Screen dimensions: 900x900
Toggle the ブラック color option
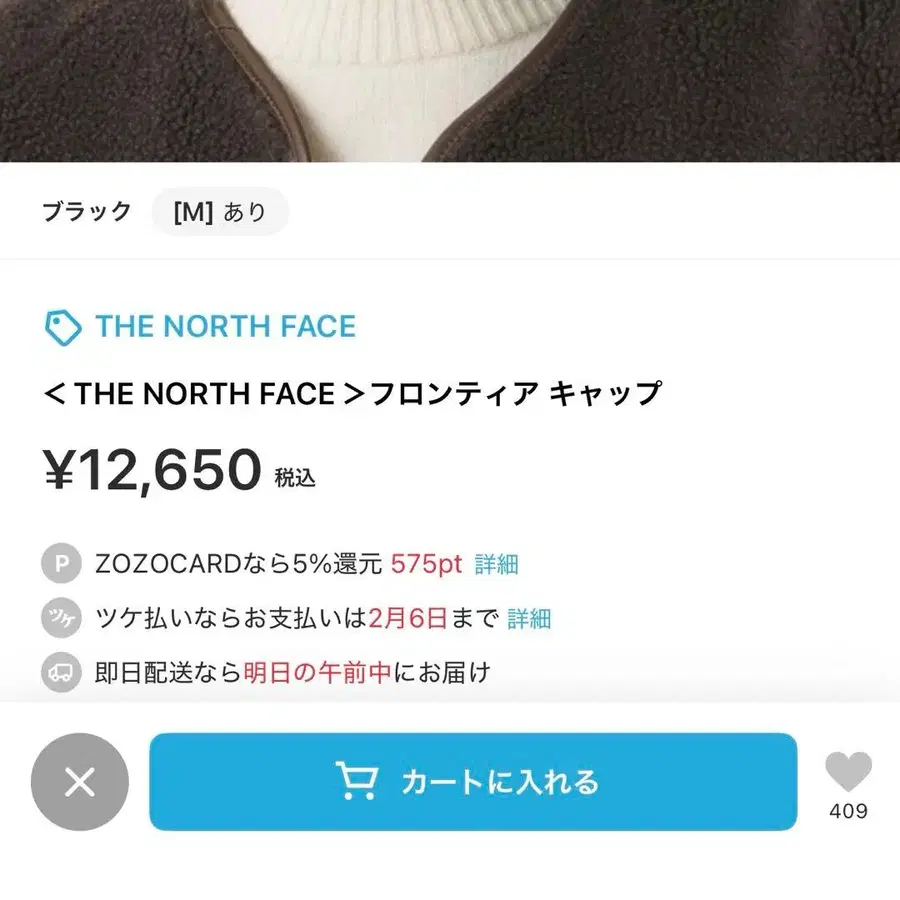pos(88,211)
